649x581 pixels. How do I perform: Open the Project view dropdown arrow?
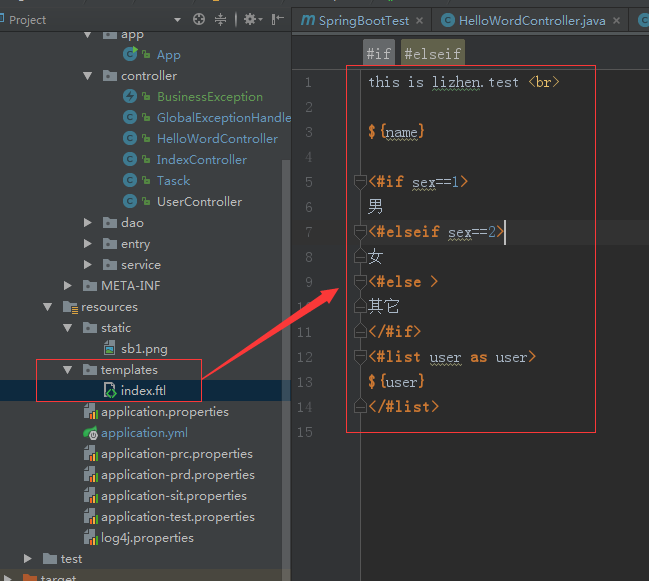[x=177, y=20]
